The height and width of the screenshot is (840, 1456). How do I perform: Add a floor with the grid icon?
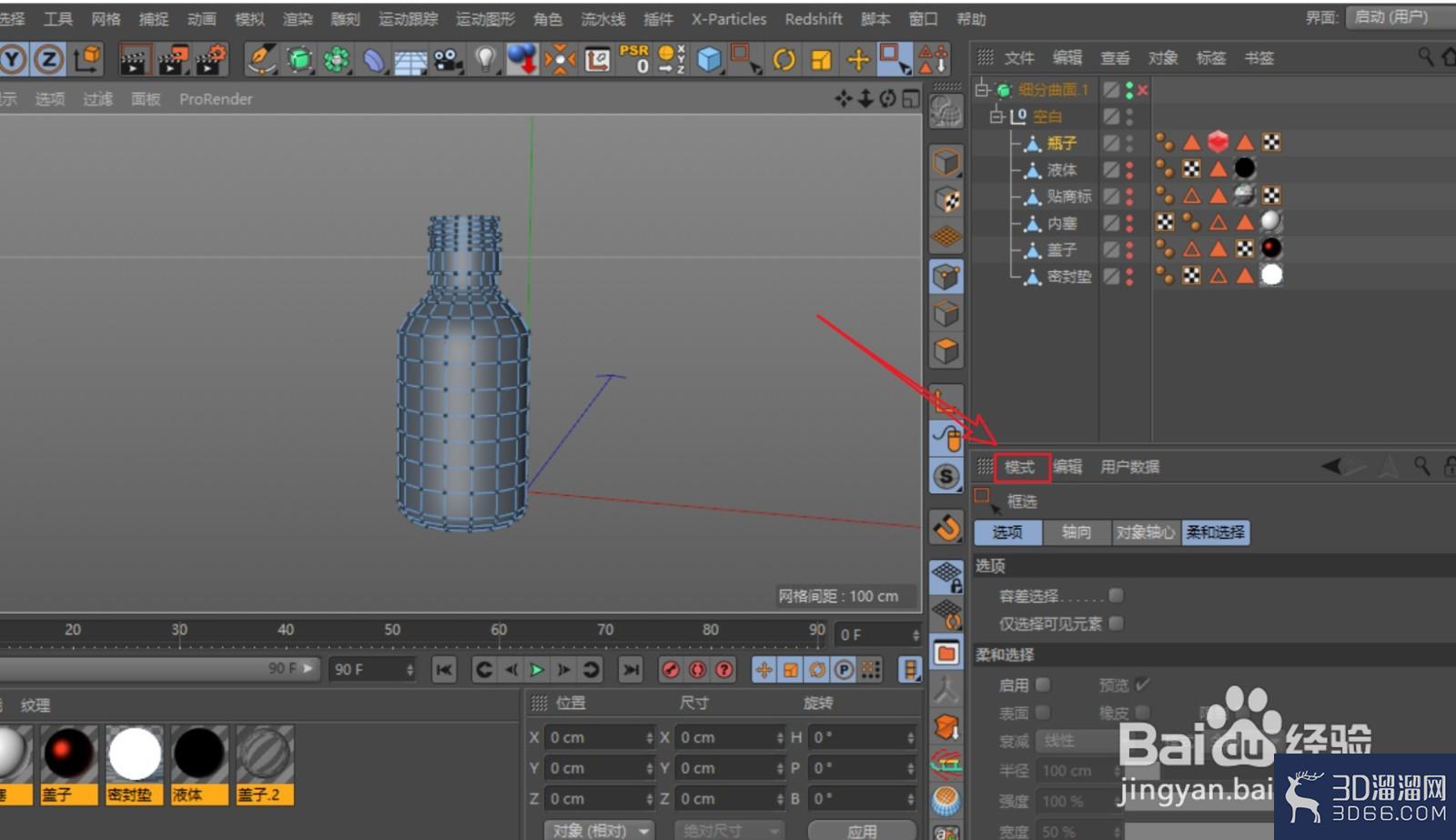click(410, 60)
